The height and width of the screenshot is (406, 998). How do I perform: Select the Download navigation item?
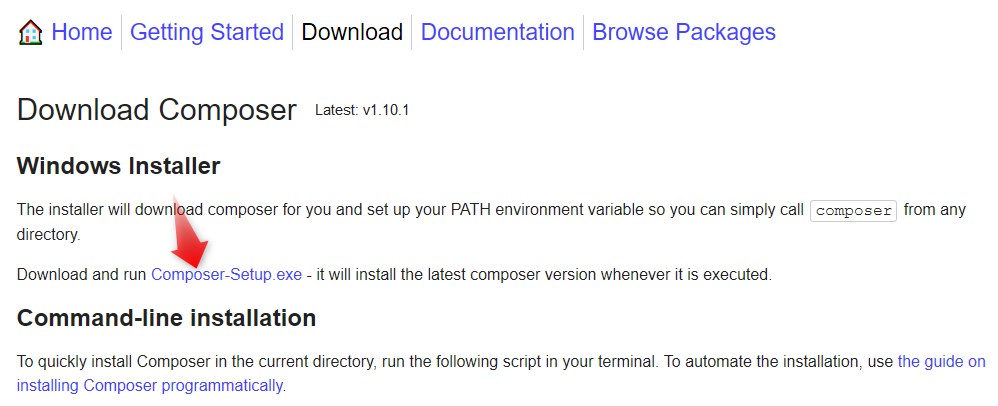[x=352, y=32]
